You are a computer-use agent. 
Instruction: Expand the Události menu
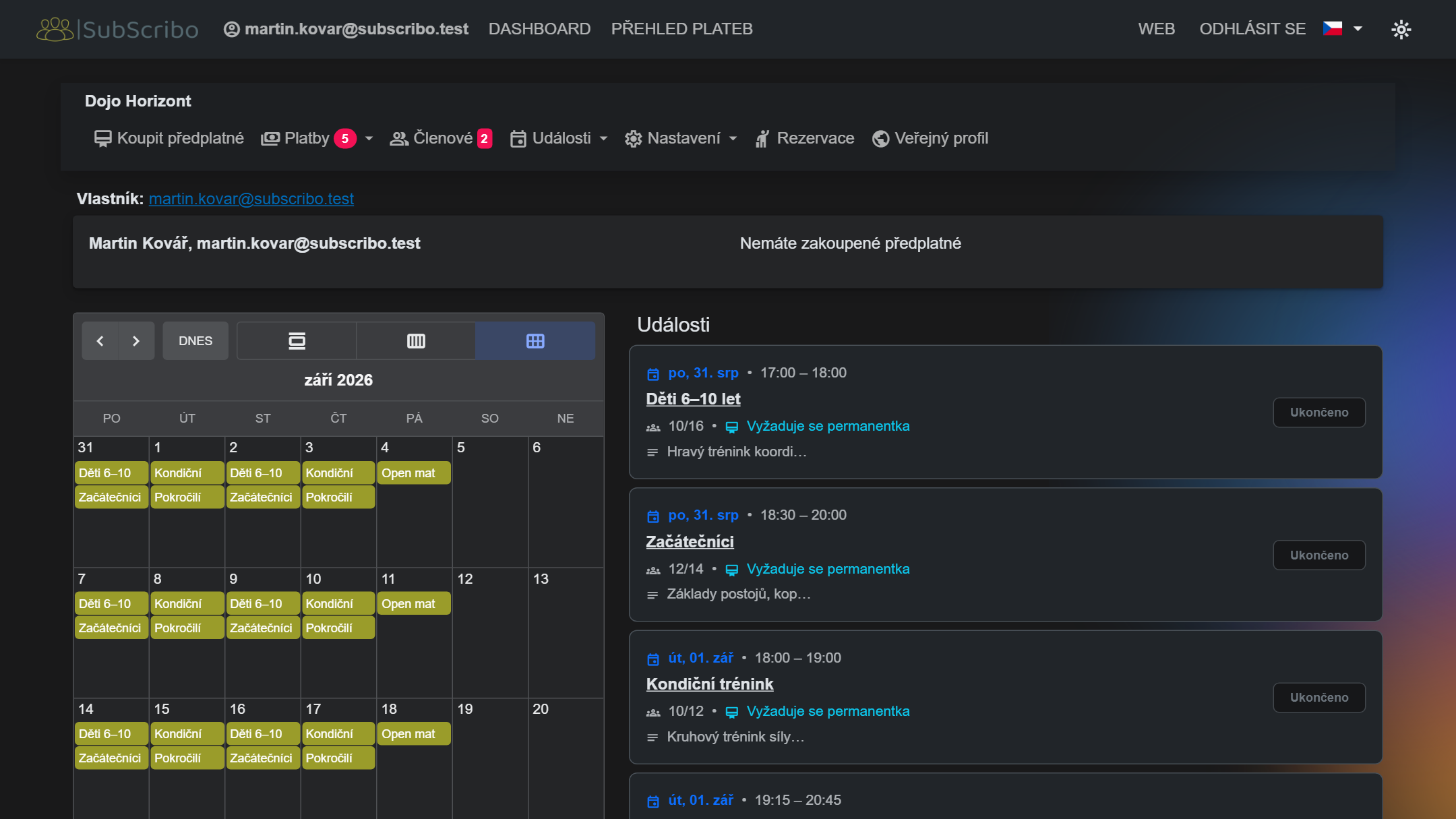(559, 138)
